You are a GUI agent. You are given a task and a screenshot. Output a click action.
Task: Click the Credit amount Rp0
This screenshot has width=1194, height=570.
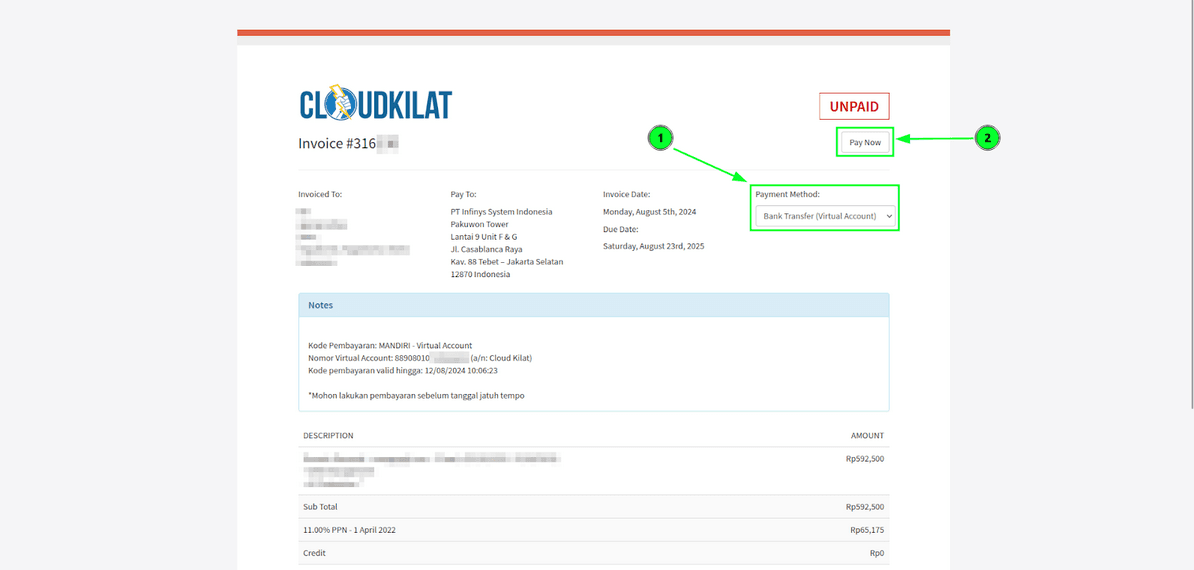click(x=877, y=553)
